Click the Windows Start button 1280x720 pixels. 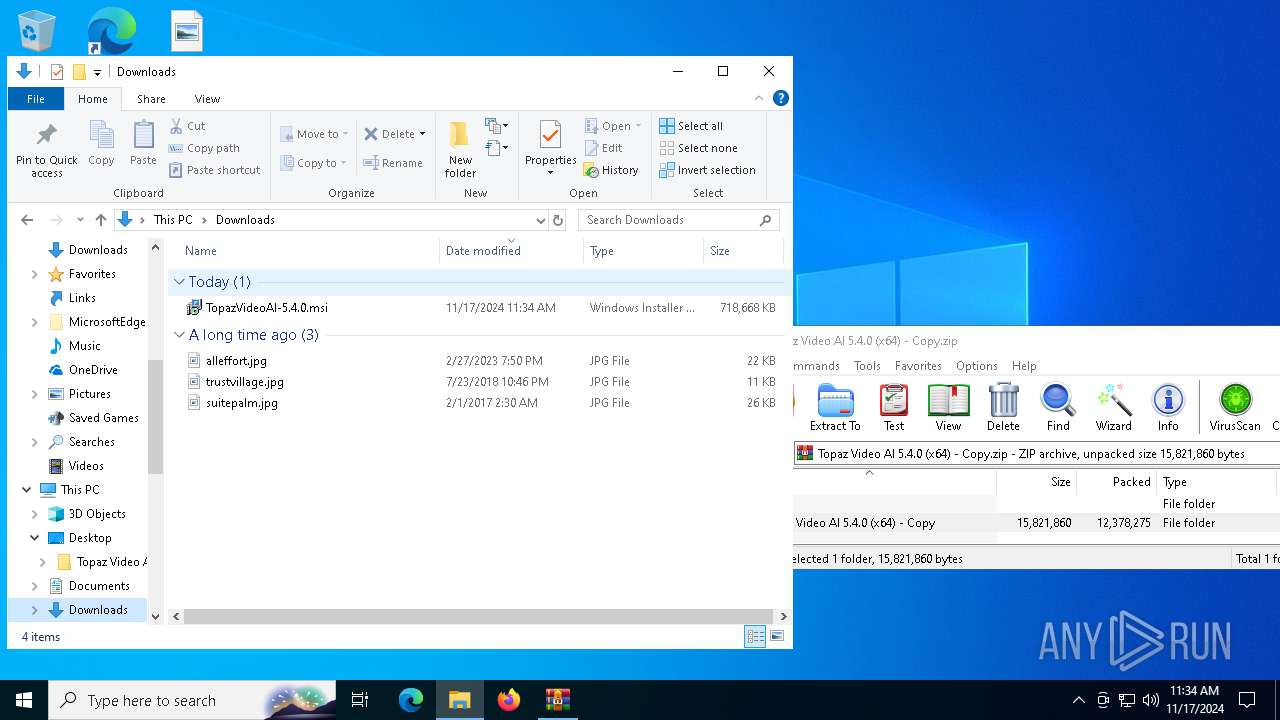pos(24,700)
